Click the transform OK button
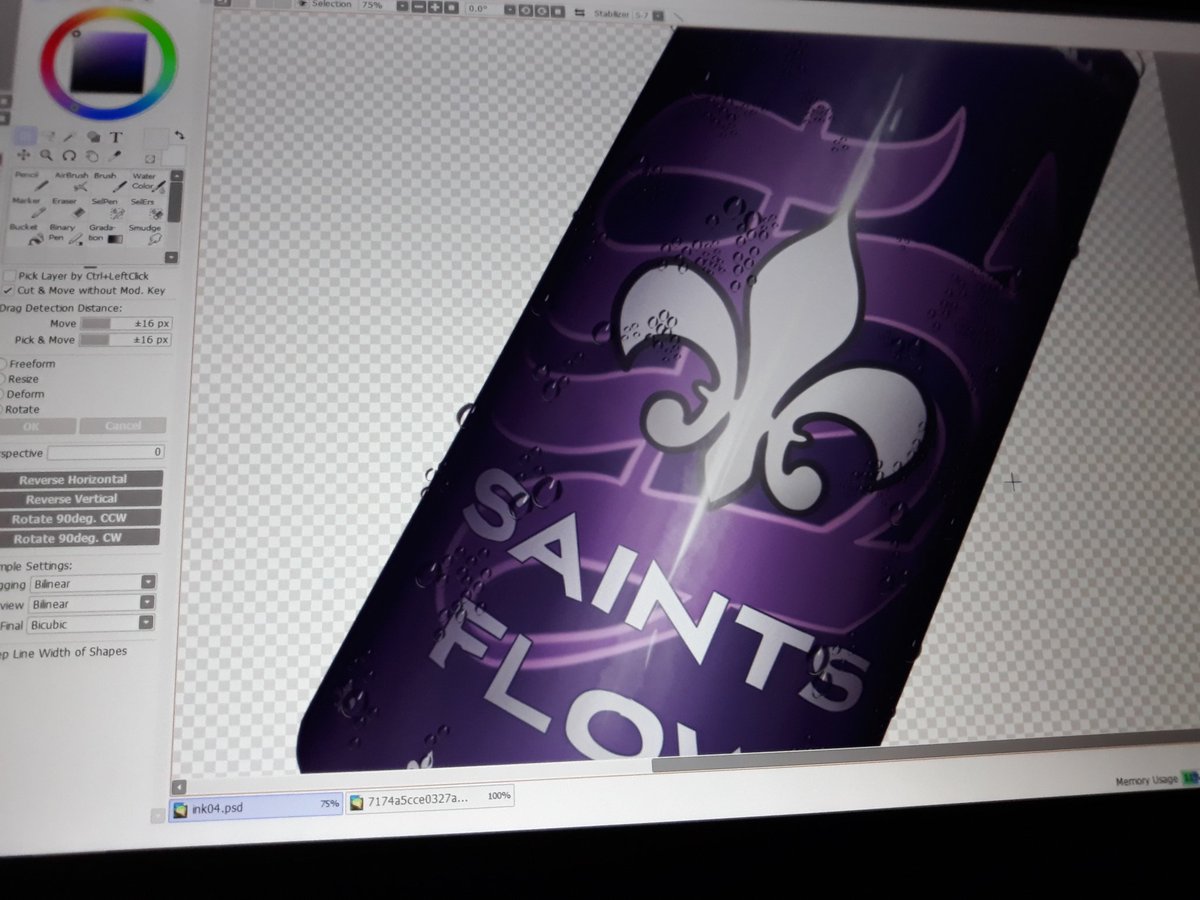 36,426
